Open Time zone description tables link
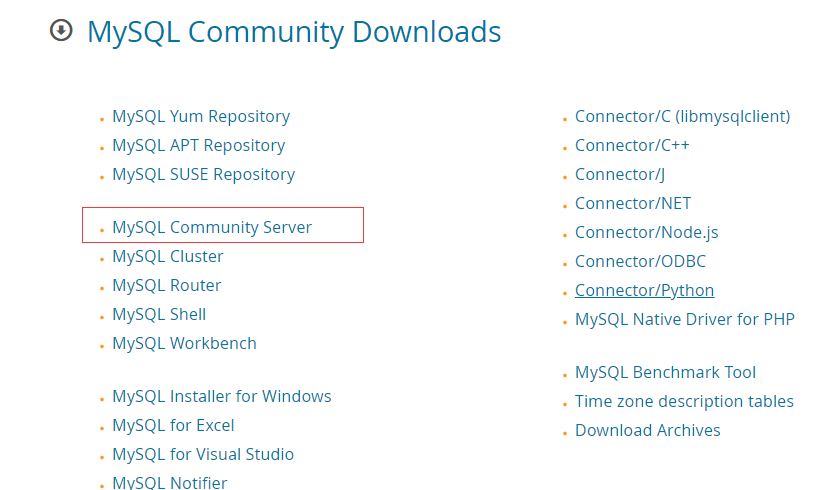833x490 pixels. [684, 401]
